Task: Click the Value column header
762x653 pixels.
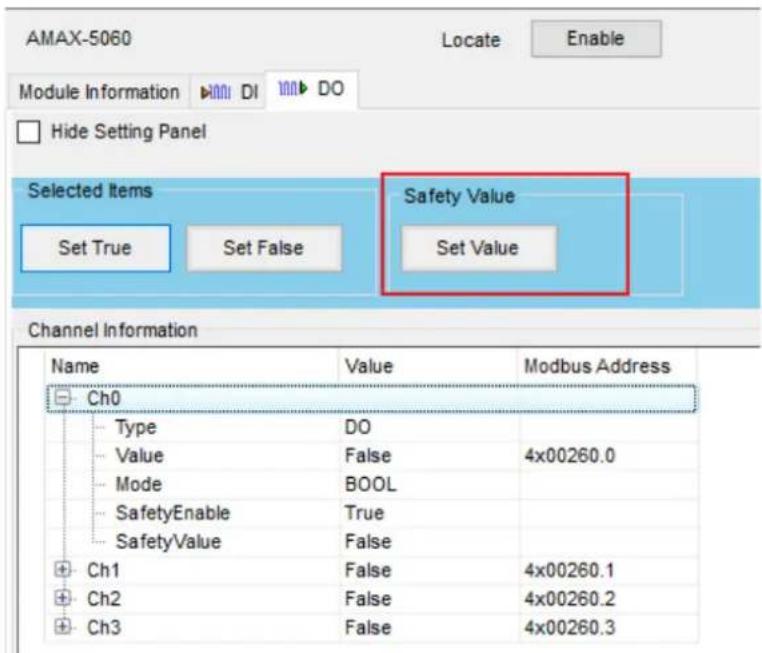Action: click(428, 366)
